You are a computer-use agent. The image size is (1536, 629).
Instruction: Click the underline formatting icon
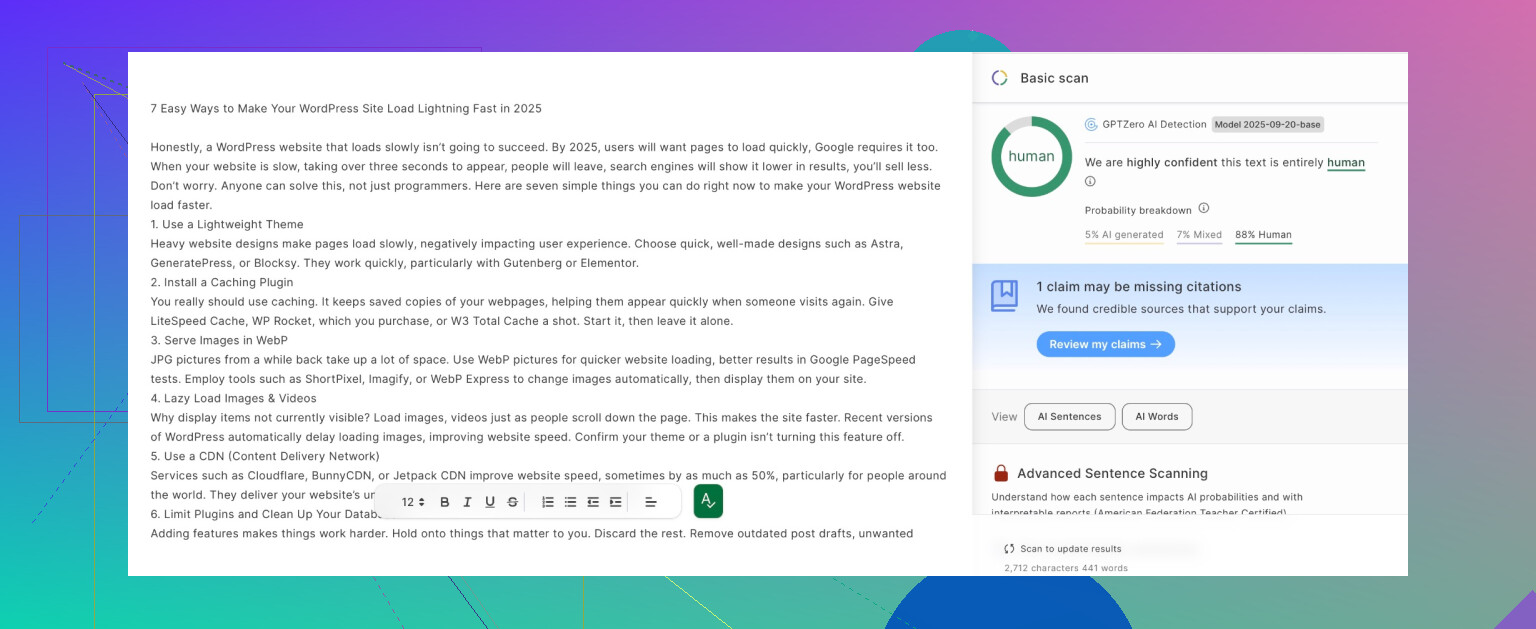tap(490, 502)
